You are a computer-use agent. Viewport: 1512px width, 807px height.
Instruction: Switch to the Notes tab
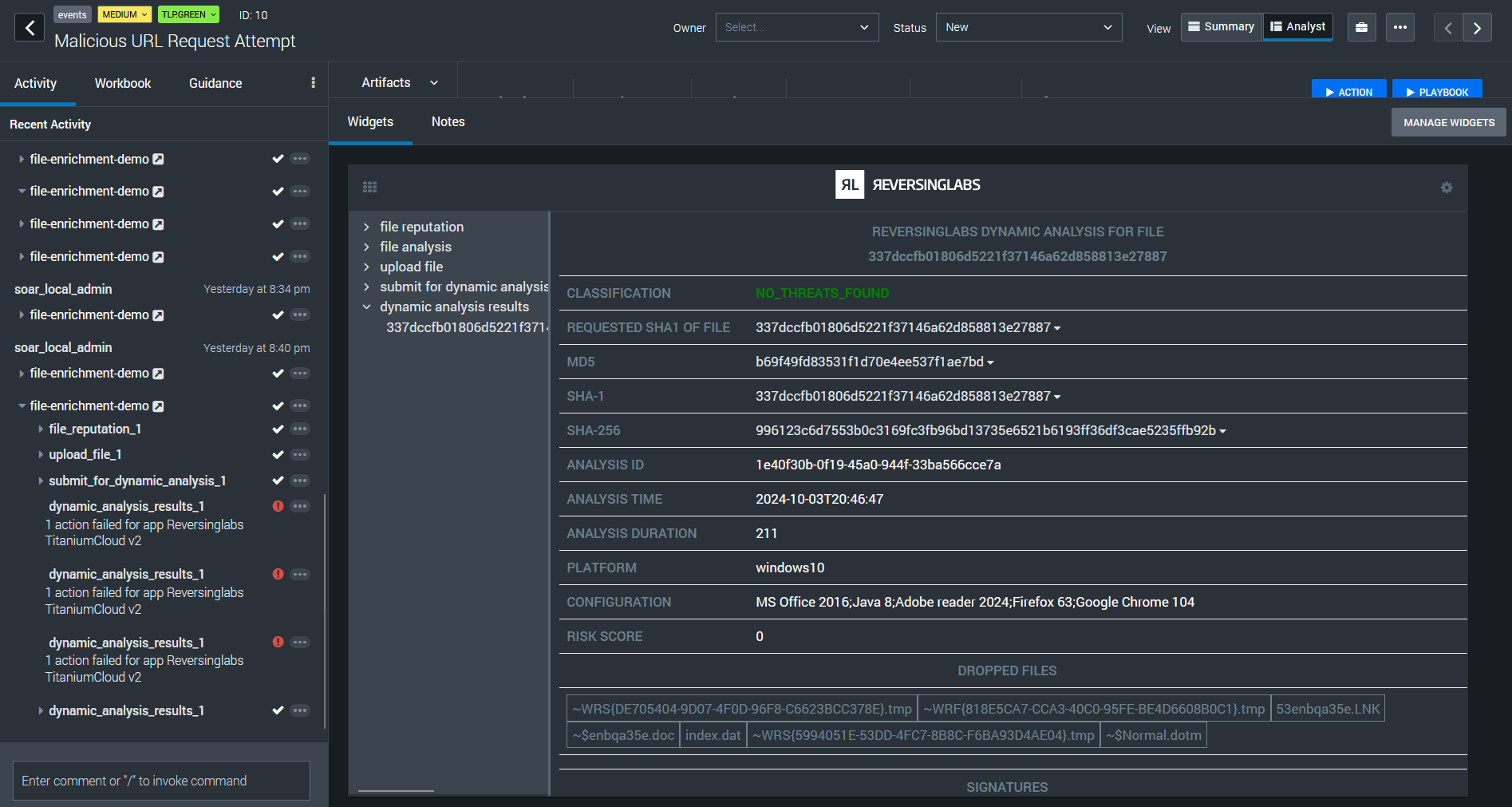tap(448, 122)
